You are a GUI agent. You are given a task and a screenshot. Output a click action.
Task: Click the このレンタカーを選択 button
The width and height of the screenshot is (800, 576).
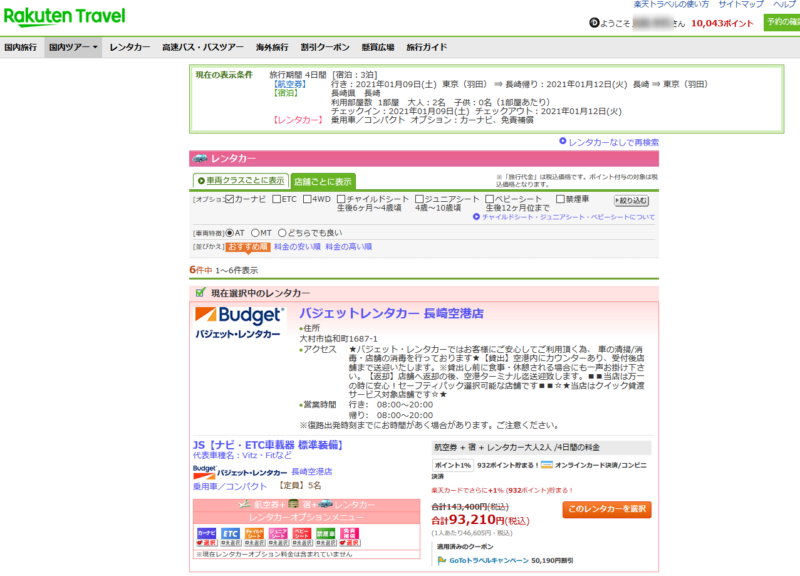pos(607,509)
